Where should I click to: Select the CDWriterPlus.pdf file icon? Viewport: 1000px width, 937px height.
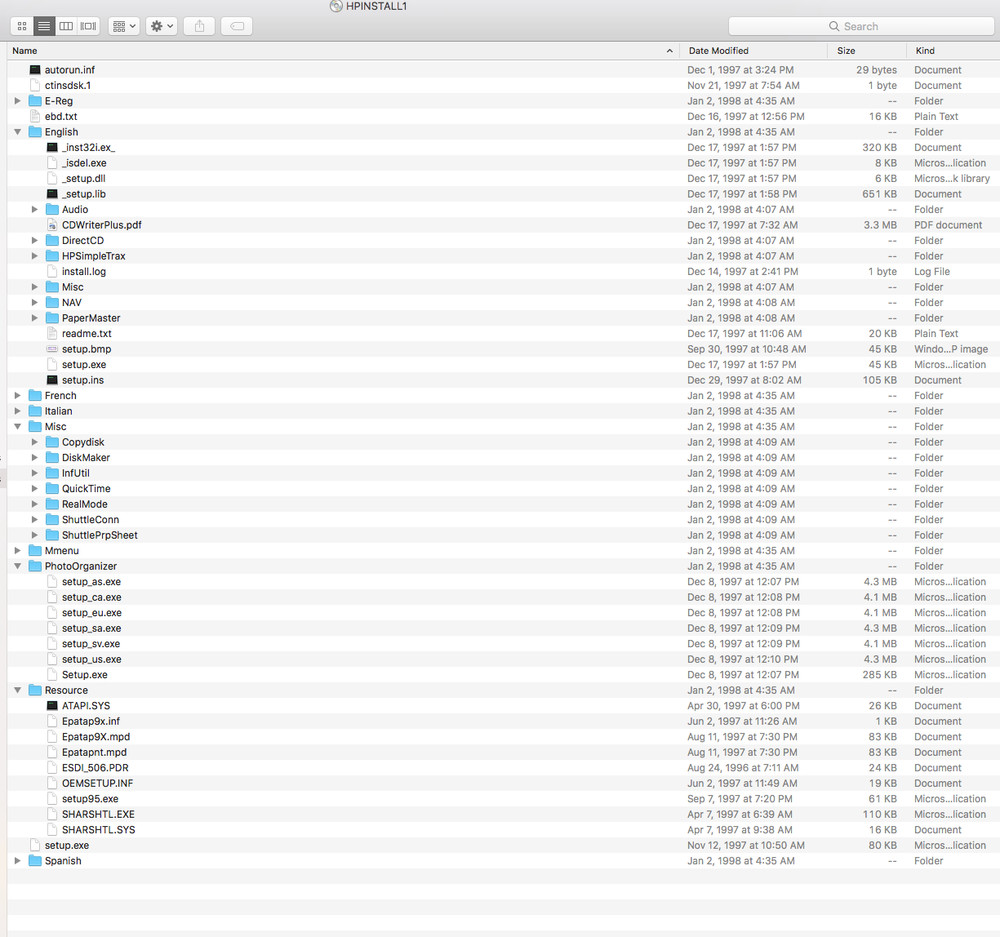53,225
